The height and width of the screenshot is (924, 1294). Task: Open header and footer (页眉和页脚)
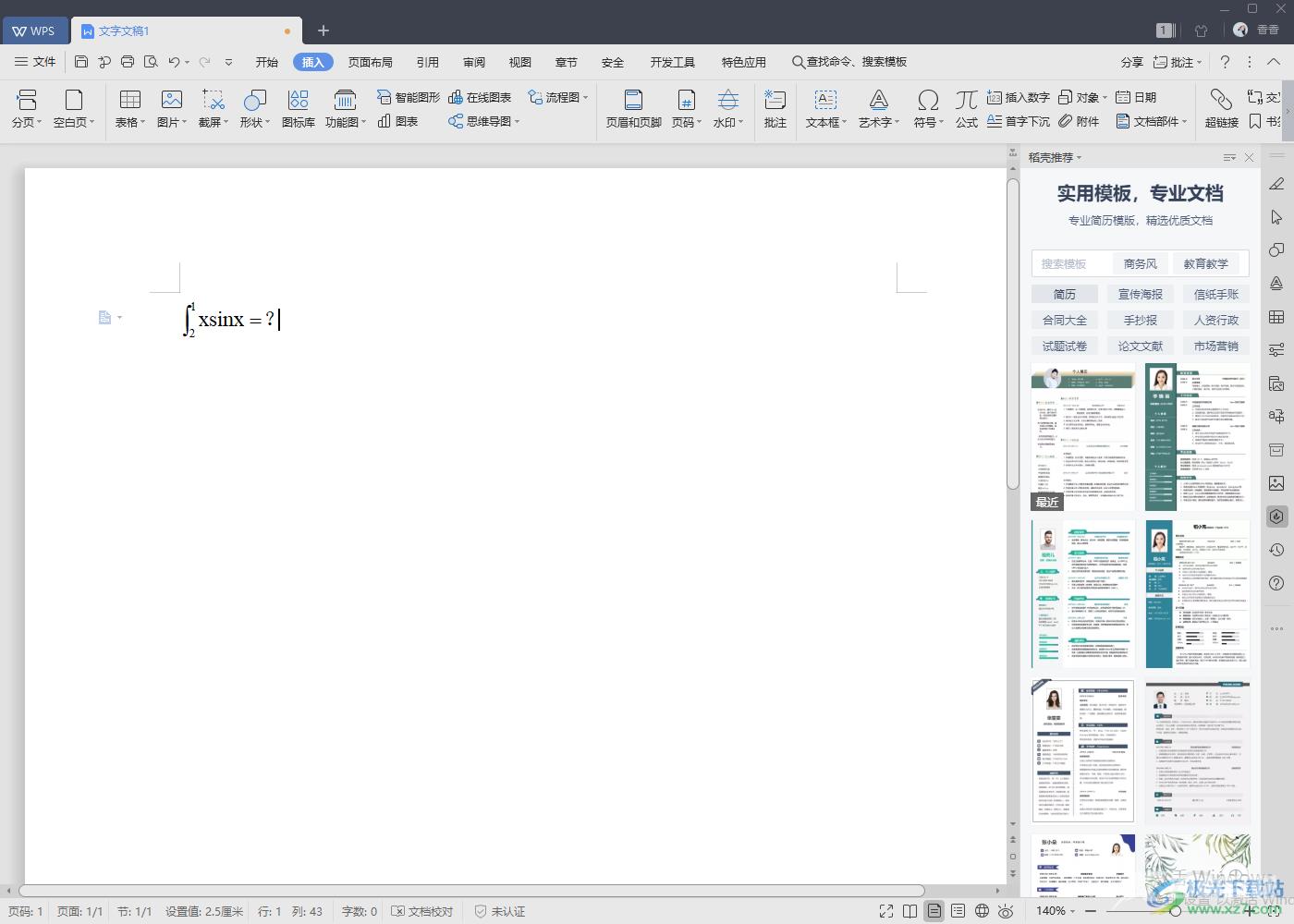point(634,108)
